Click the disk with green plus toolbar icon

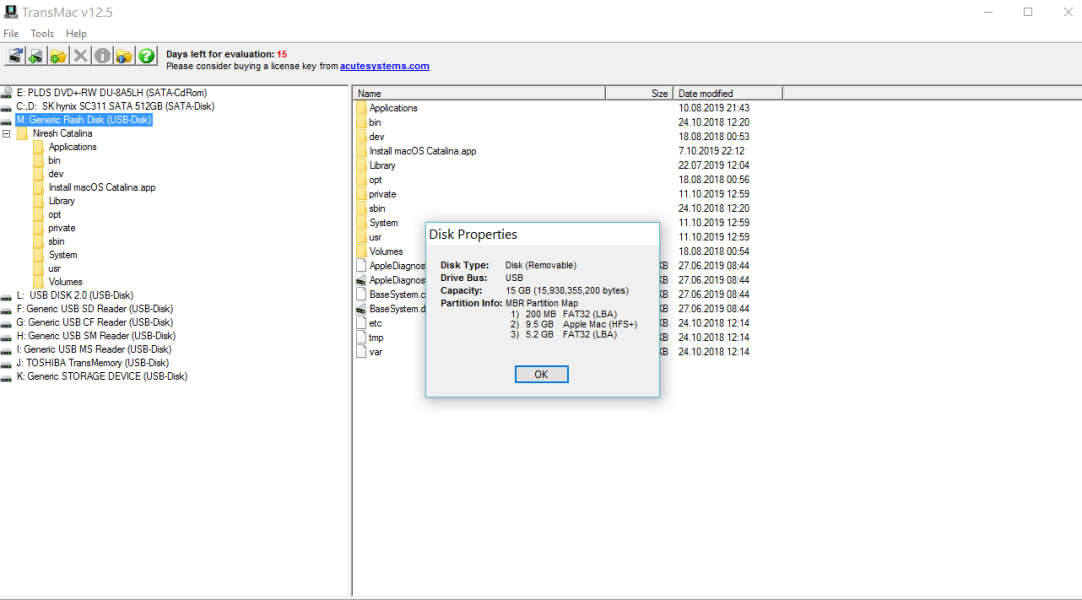pyautogui.click(x=36, y=56)
